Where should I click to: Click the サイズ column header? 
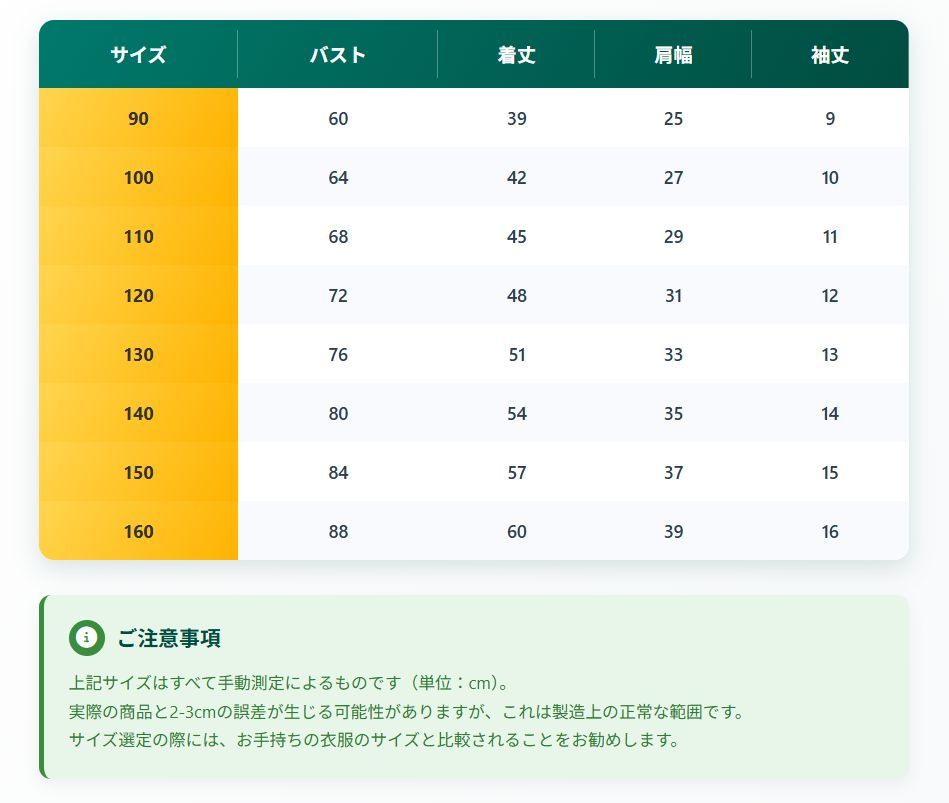138,55
